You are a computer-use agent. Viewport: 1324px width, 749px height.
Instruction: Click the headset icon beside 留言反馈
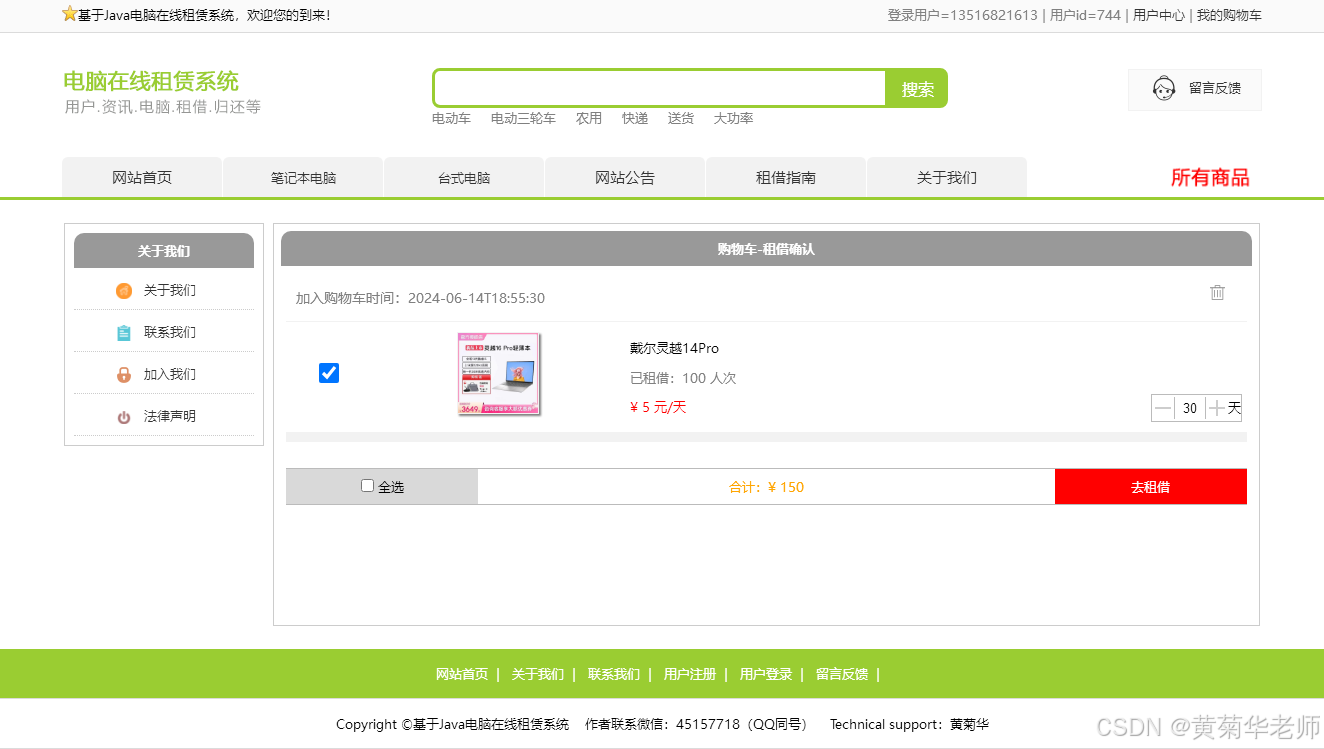coord(1163,89)
